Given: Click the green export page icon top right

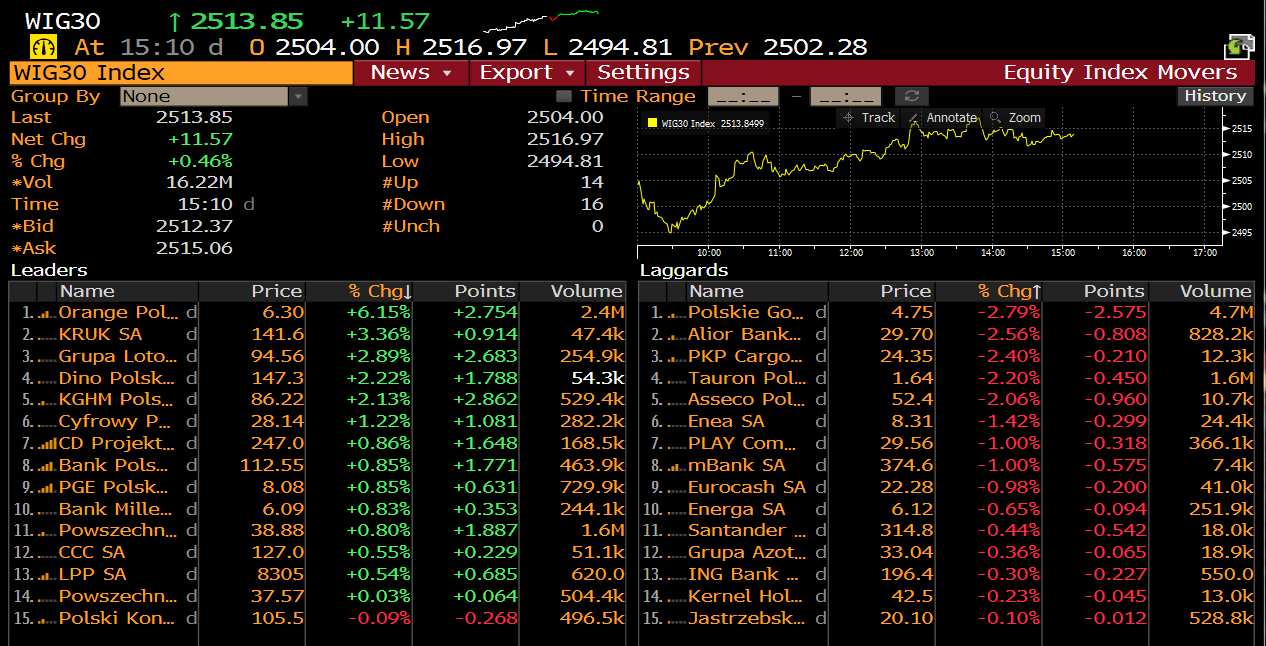Looking at the screenshot, I should pyautogui.click(x=1239, y=46).
